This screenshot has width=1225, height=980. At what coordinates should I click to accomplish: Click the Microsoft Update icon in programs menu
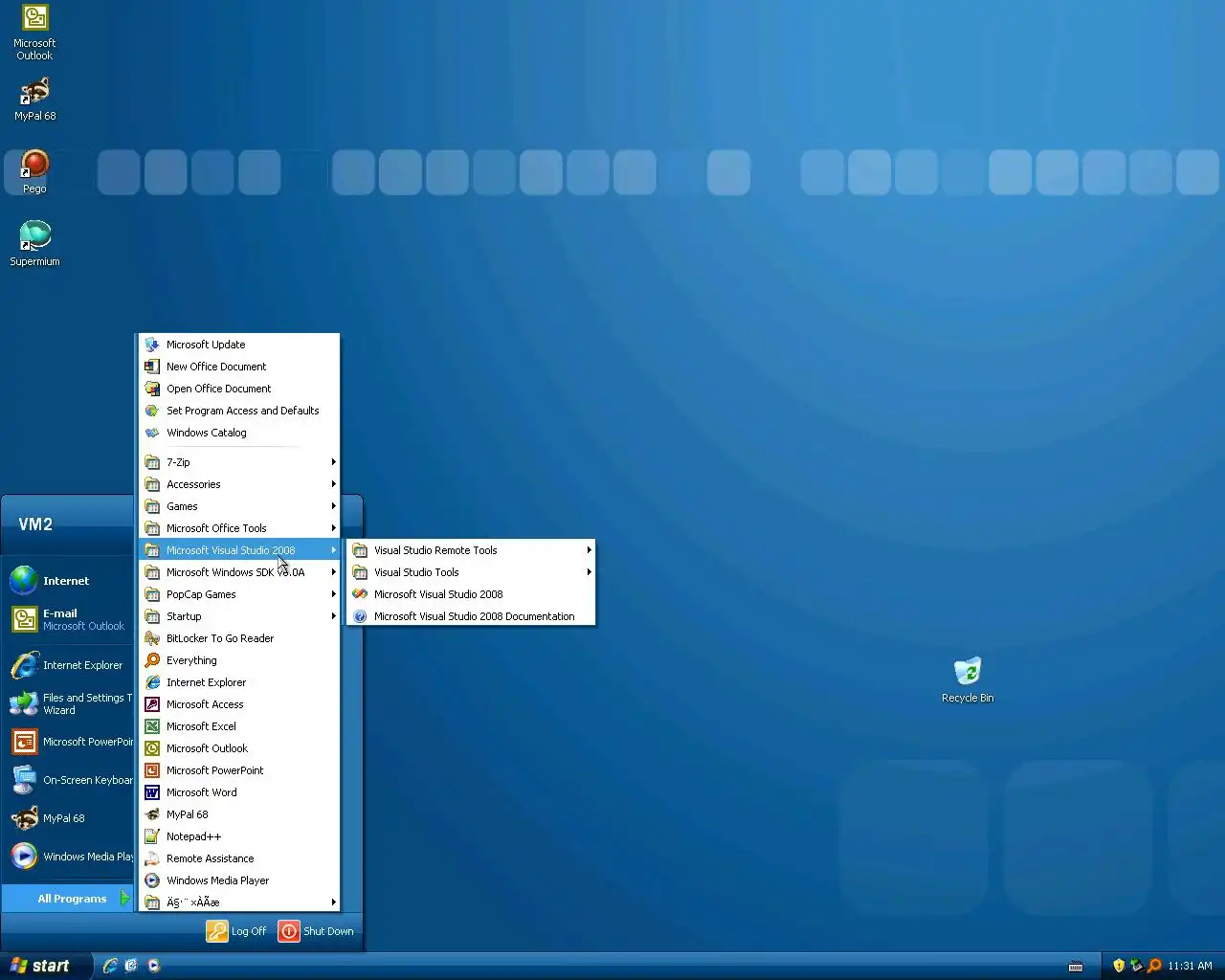[152, 345]
